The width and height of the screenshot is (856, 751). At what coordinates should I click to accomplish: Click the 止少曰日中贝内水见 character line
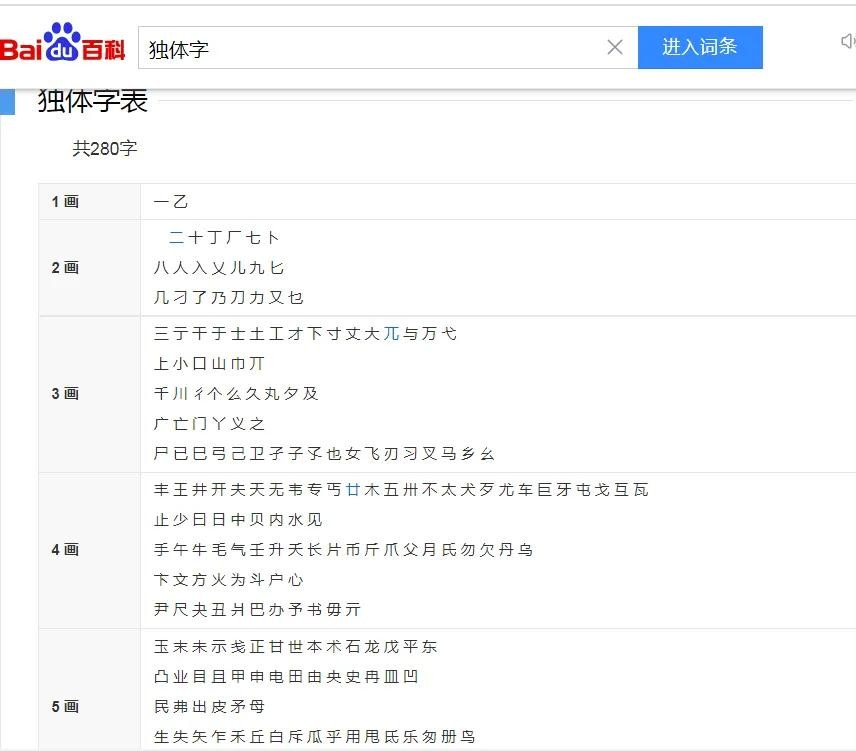238,520
